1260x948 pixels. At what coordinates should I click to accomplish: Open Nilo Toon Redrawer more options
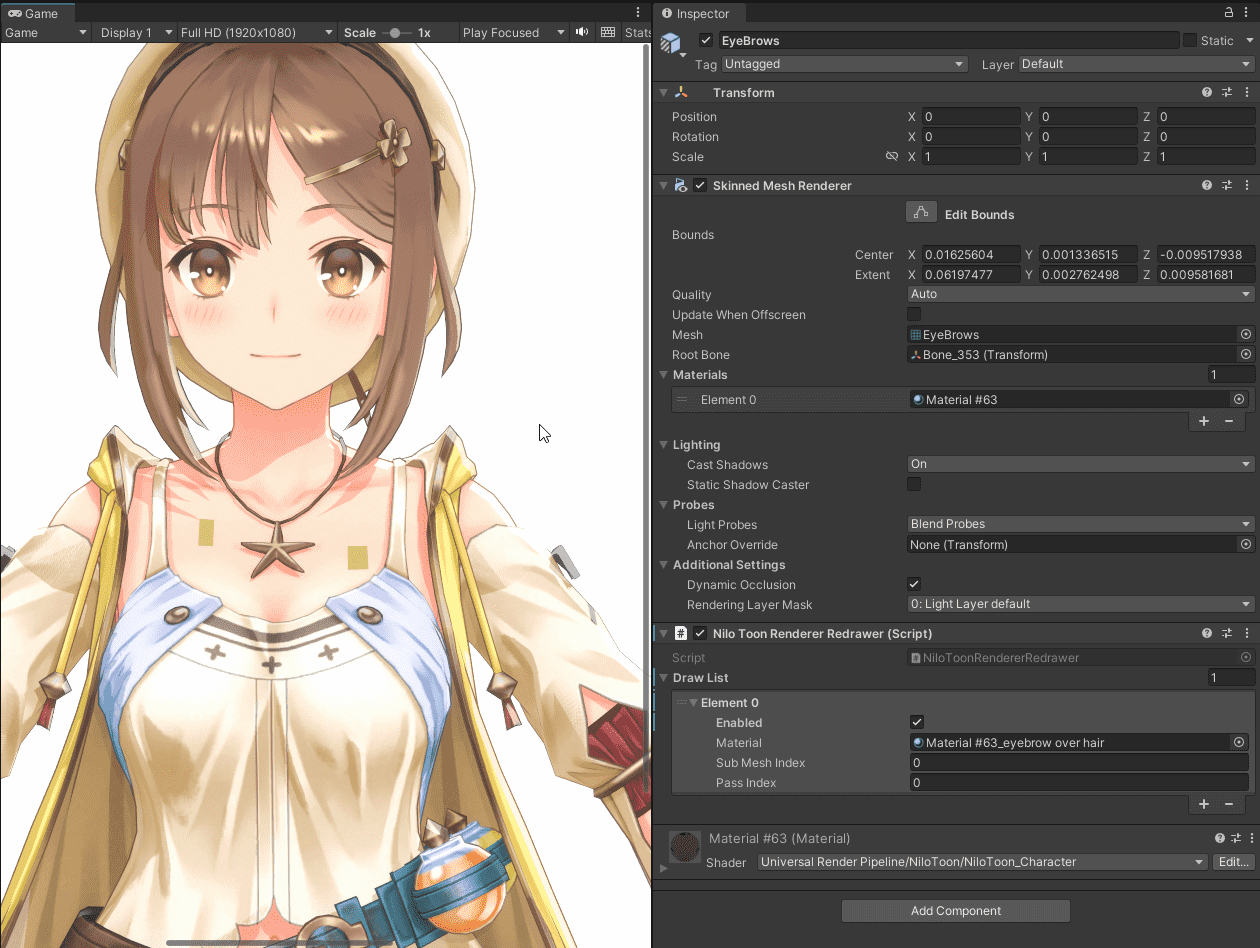tap(1246, 633)
